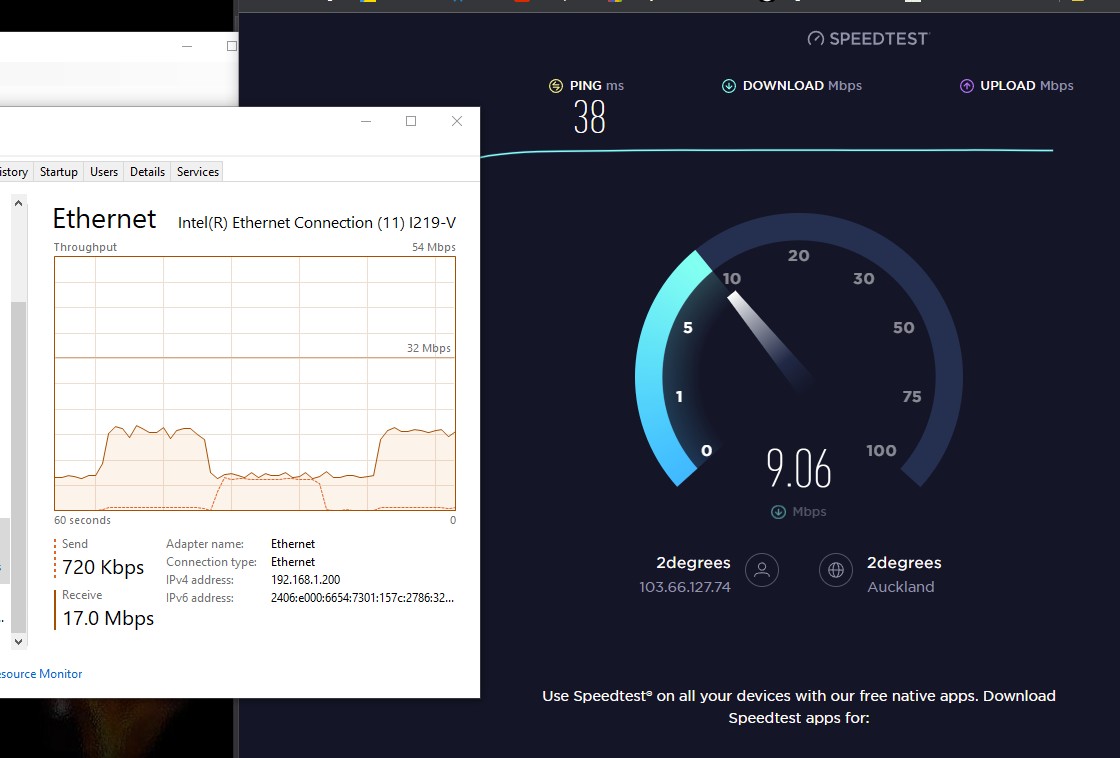Click the Speedtest logo icon
The width and height of the screenshot is (1120, 758).
(816, 39)
